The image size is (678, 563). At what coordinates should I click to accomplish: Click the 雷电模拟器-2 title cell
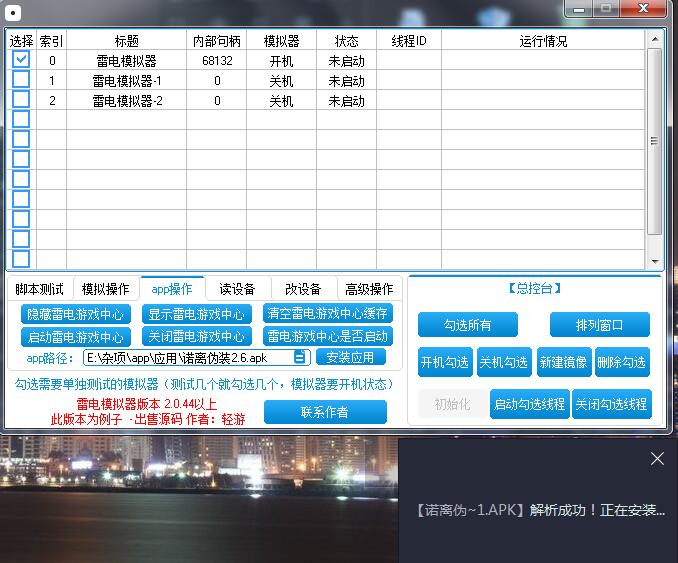pyautogui.click(x=126, y=101)
